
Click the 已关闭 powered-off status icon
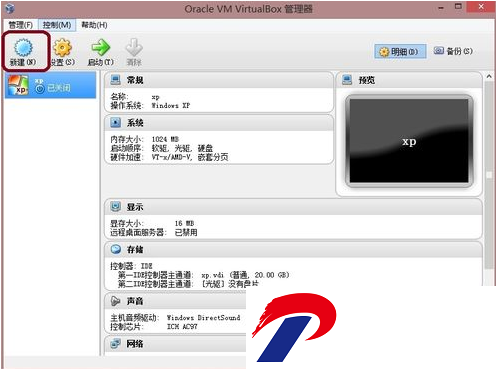[40, 89]
